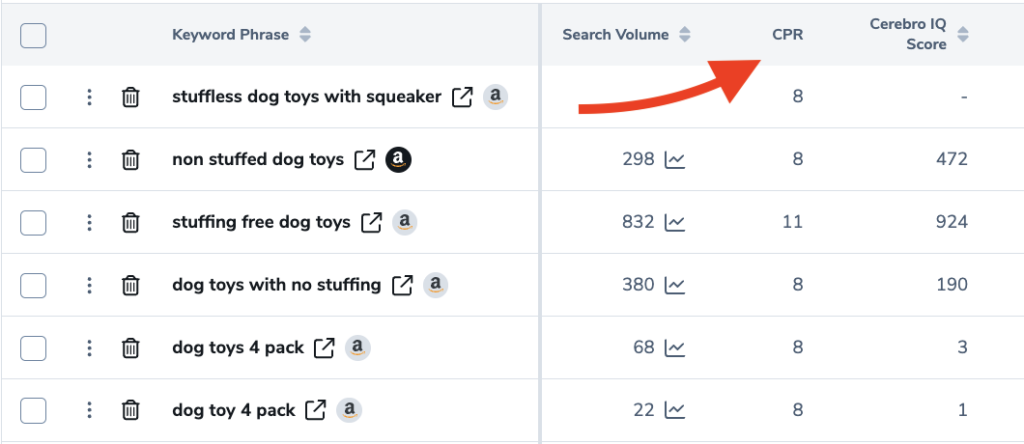Click the trash icon for 'dog toy 4 pack'
The width and height of the screenshot is (1024, 444).
pos(131,411)
